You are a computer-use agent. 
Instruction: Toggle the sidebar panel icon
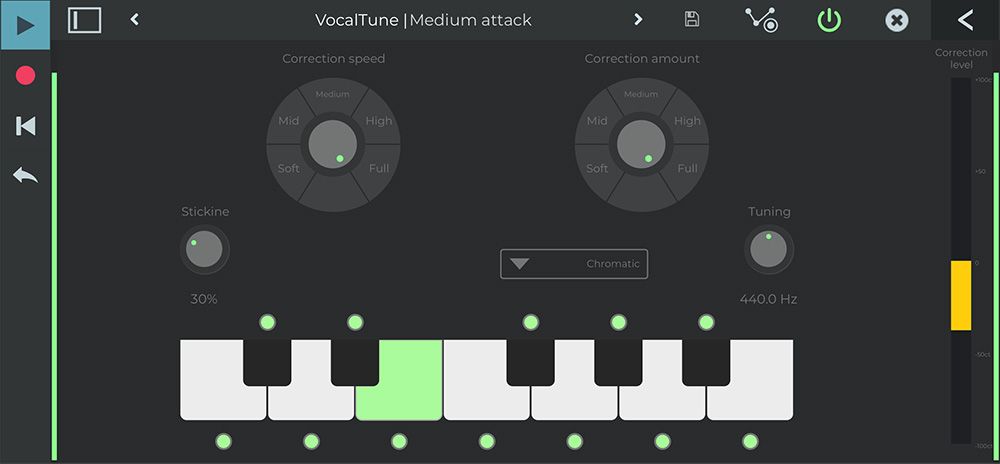84,20
